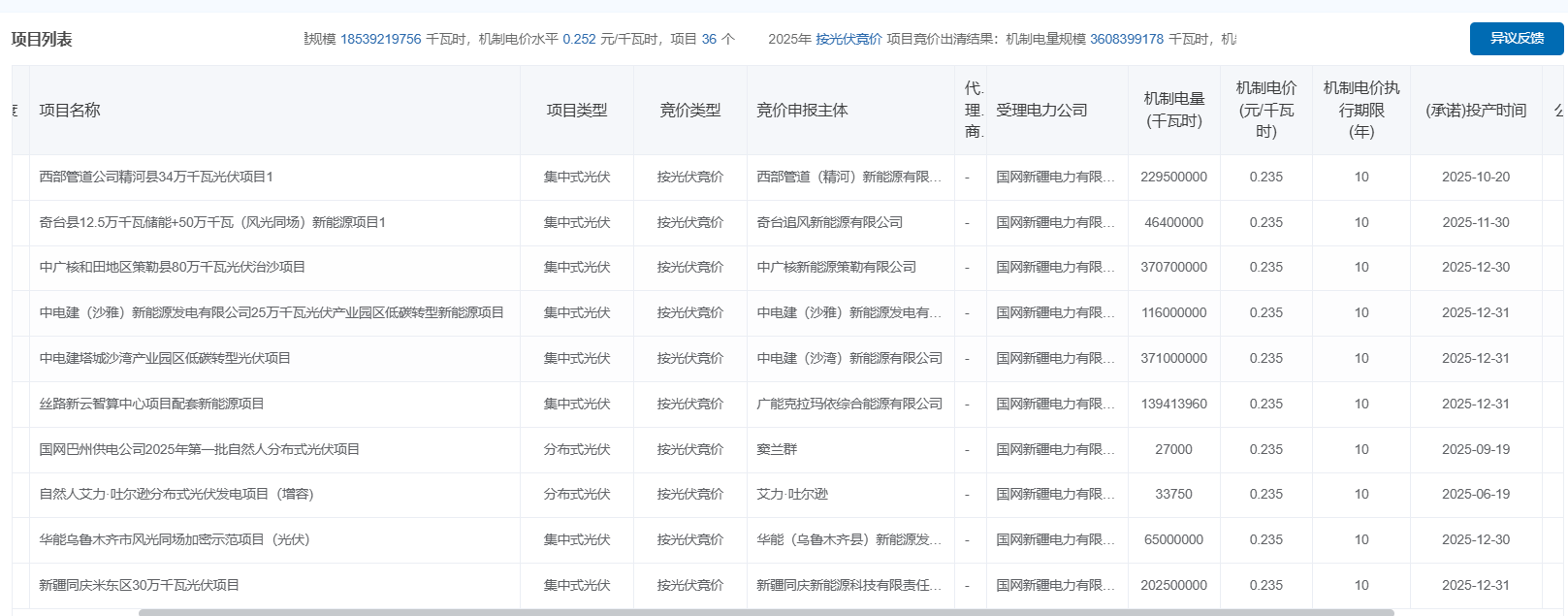The width and height of the screenshot is (1568, 616).
Task: Click the 奇台追风新能源有限公司 cell
Action: (829, 222)
